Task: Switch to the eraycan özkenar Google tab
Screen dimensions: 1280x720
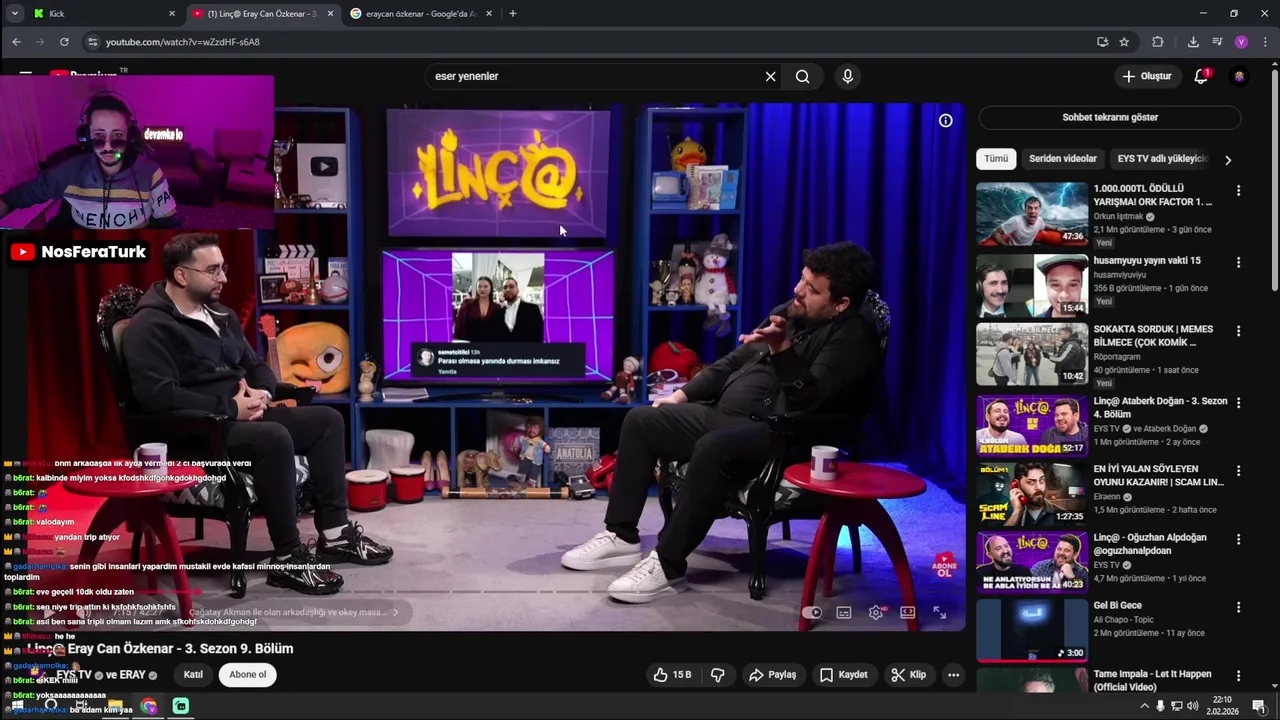Action: pos(420,14)
